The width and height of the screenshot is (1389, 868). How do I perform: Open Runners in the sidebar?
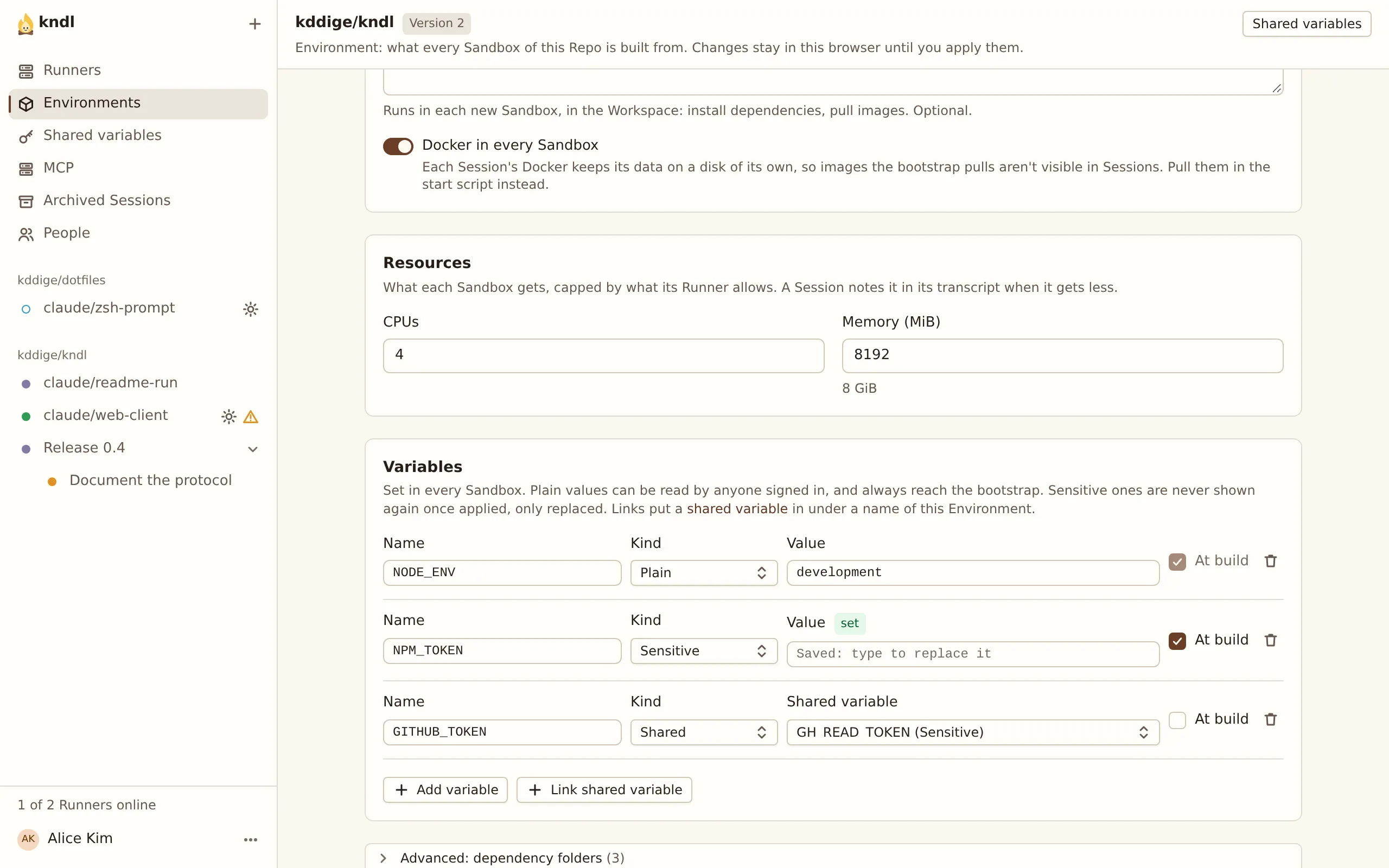pos(138,71)
